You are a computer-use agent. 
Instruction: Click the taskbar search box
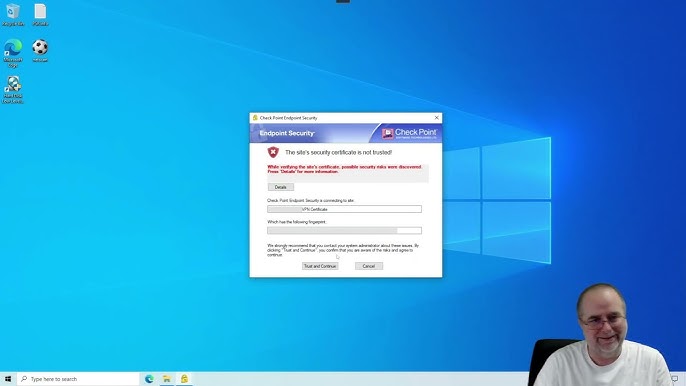pyautogui.click(x=78, y=379)
